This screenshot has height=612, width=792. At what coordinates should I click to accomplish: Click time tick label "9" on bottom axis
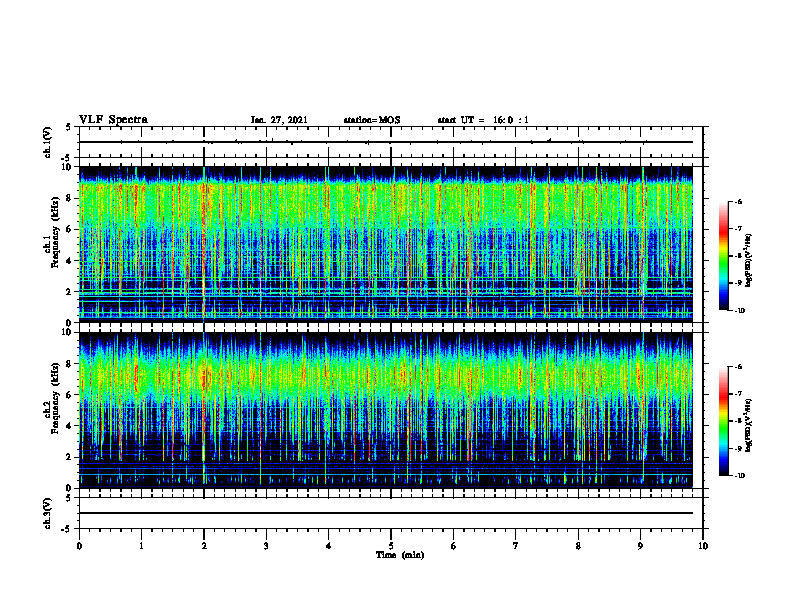click(640, 546)
